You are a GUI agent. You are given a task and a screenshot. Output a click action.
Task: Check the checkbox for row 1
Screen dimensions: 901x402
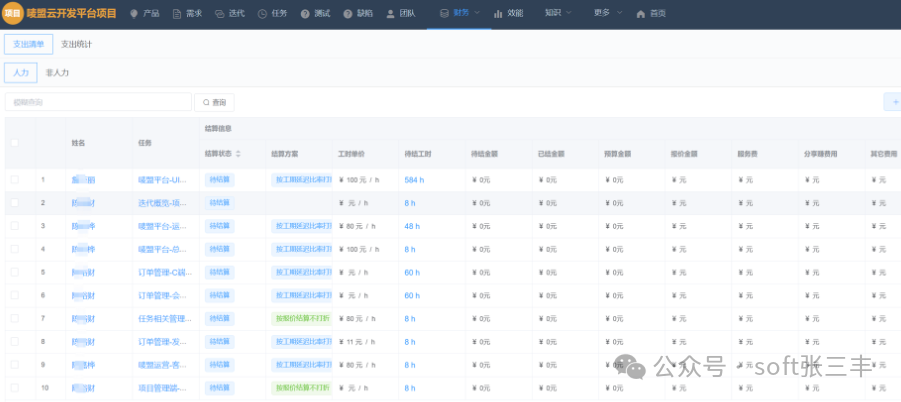(14, 180)
